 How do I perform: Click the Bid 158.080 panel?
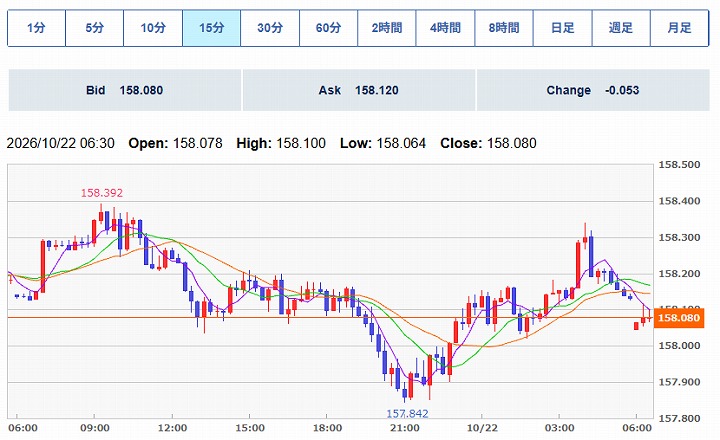[124, 90]
